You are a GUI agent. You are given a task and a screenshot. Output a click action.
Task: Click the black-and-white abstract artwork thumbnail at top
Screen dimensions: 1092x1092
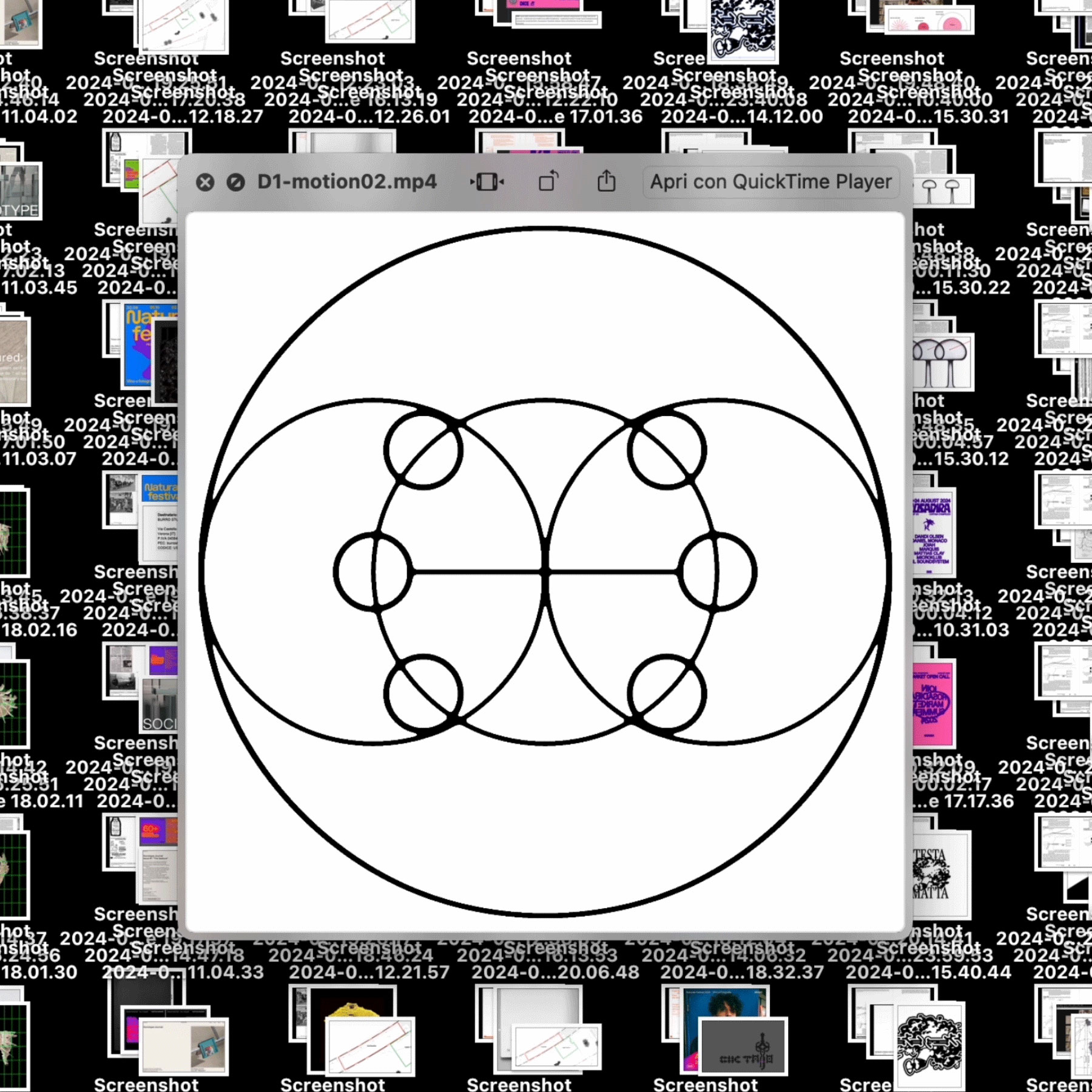coord(743,30)
